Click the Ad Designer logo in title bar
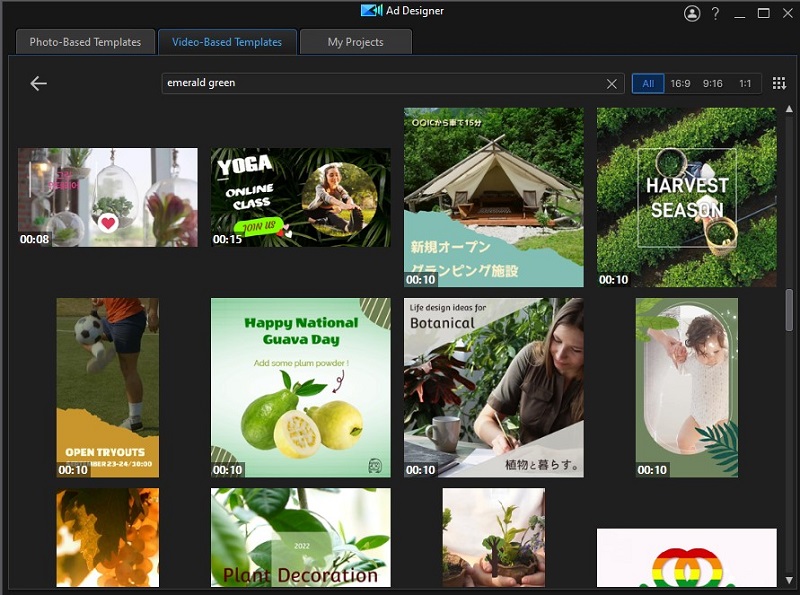 (x=369, y=10)
